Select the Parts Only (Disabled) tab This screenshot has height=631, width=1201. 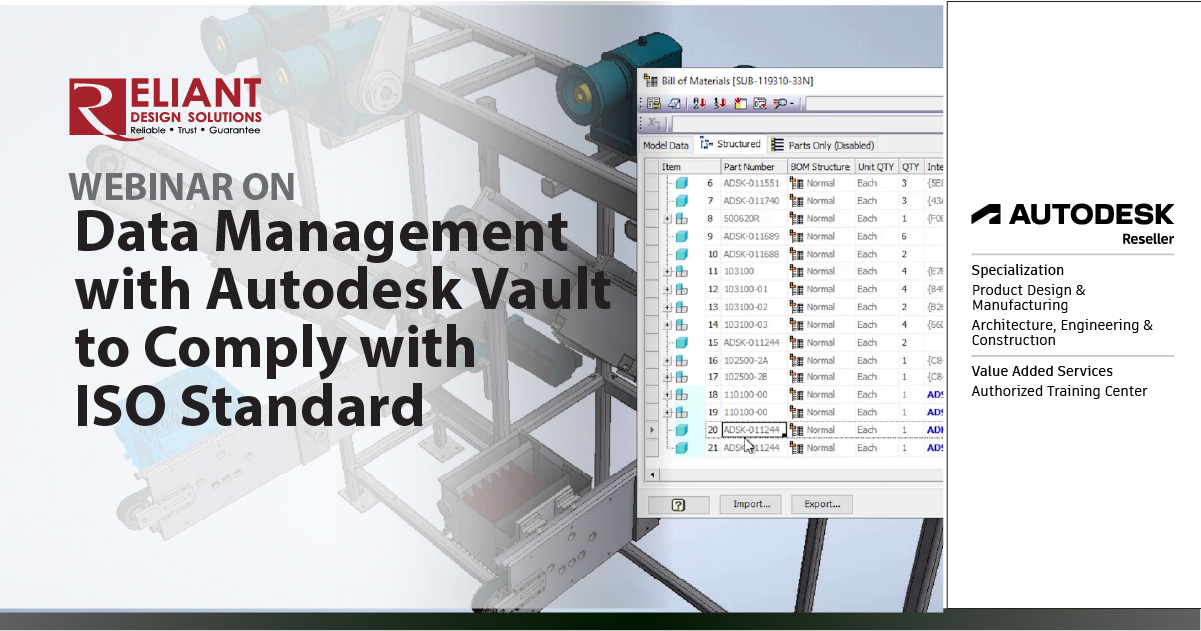(x=832, y=144)
